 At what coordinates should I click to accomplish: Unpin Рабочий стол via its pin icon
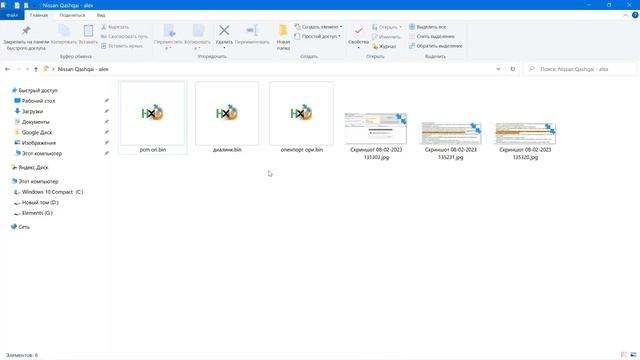(107, 101)
